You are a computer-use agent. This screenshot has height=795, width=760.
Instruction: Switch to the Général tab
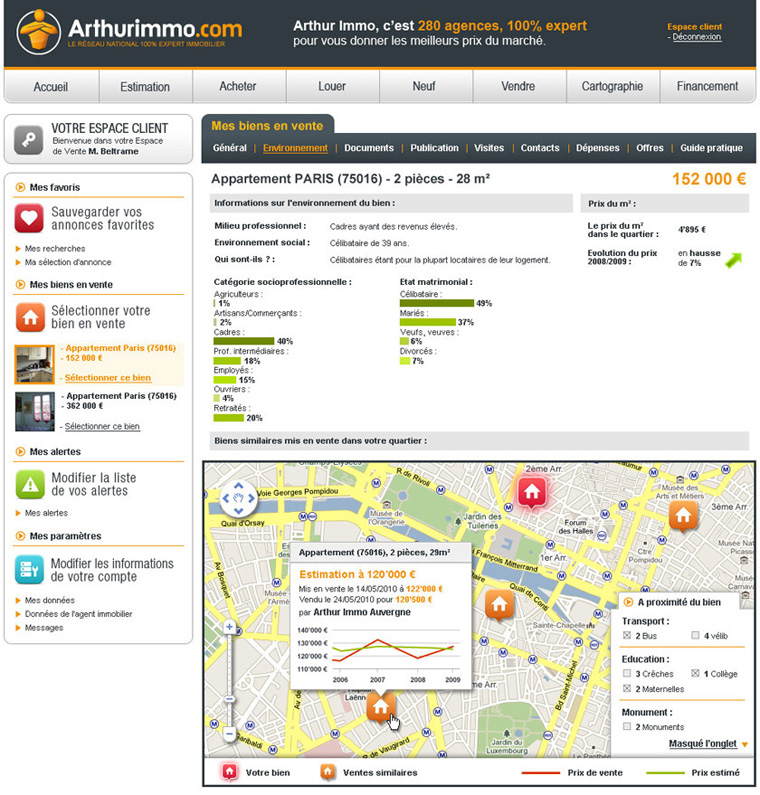click(x=230, y=148)
